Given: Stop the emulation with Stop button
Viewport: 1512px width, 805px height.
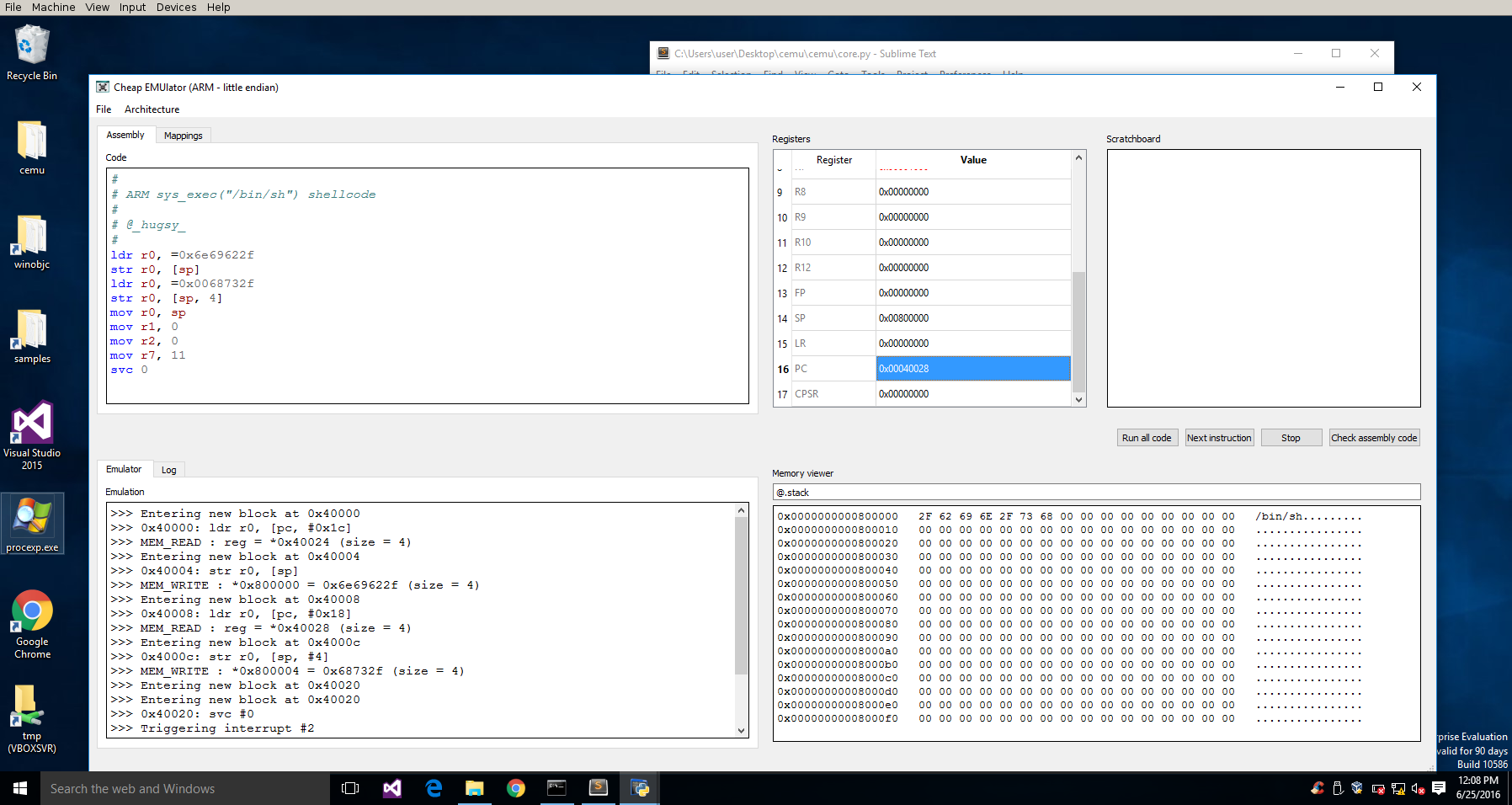Looking at the screenshot, I should 1291,438.
